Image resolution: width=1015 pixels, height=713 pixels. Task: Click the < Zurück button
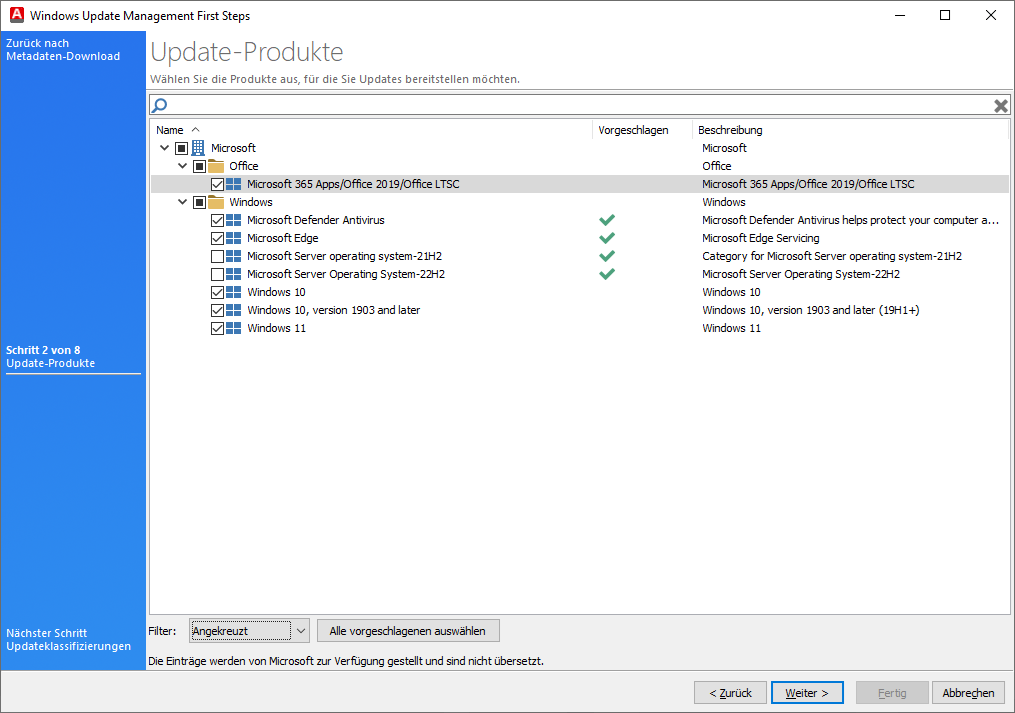[x=730, y=693]
